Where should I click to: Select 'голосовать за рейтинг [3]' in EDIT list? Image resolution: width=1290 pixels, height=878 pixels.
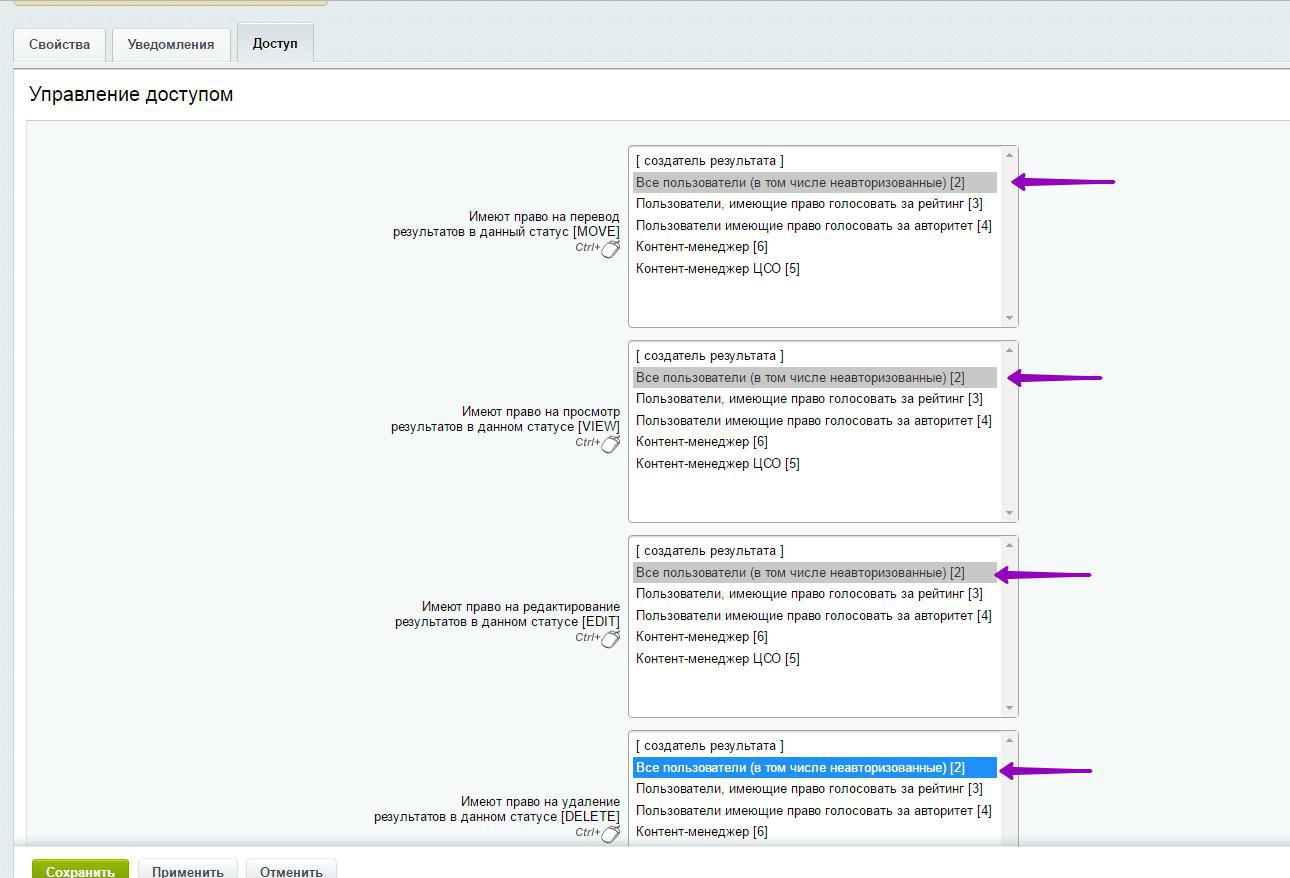point(815,594)
